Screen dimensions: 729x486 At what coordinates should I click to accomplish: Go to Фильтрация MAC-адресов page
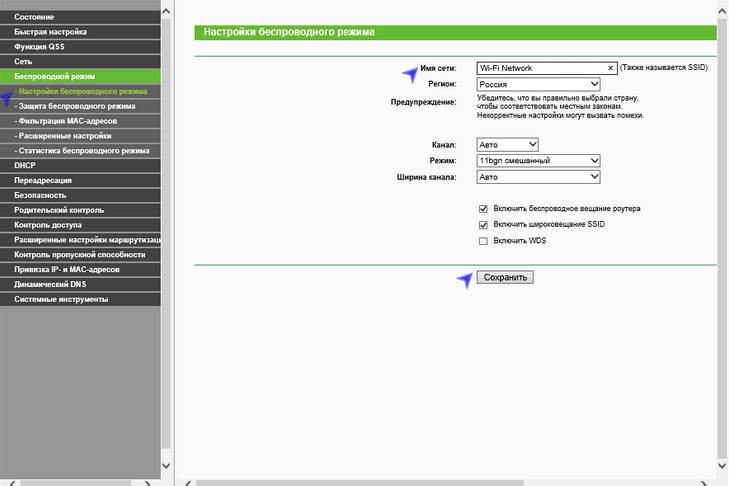click(x=80, y=120)
